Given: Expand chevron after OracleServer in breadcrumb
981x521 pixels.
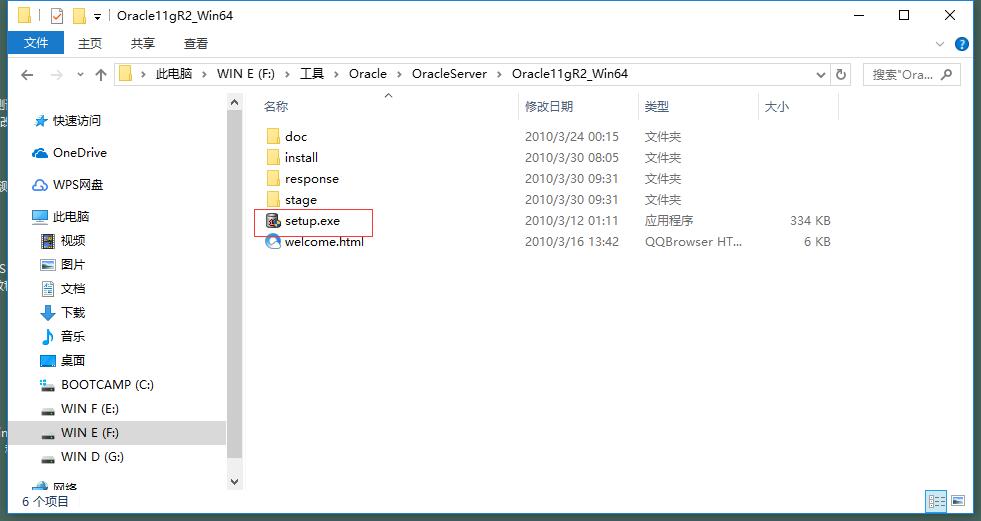Looking at the screenshot, I should tap(499, 74).
